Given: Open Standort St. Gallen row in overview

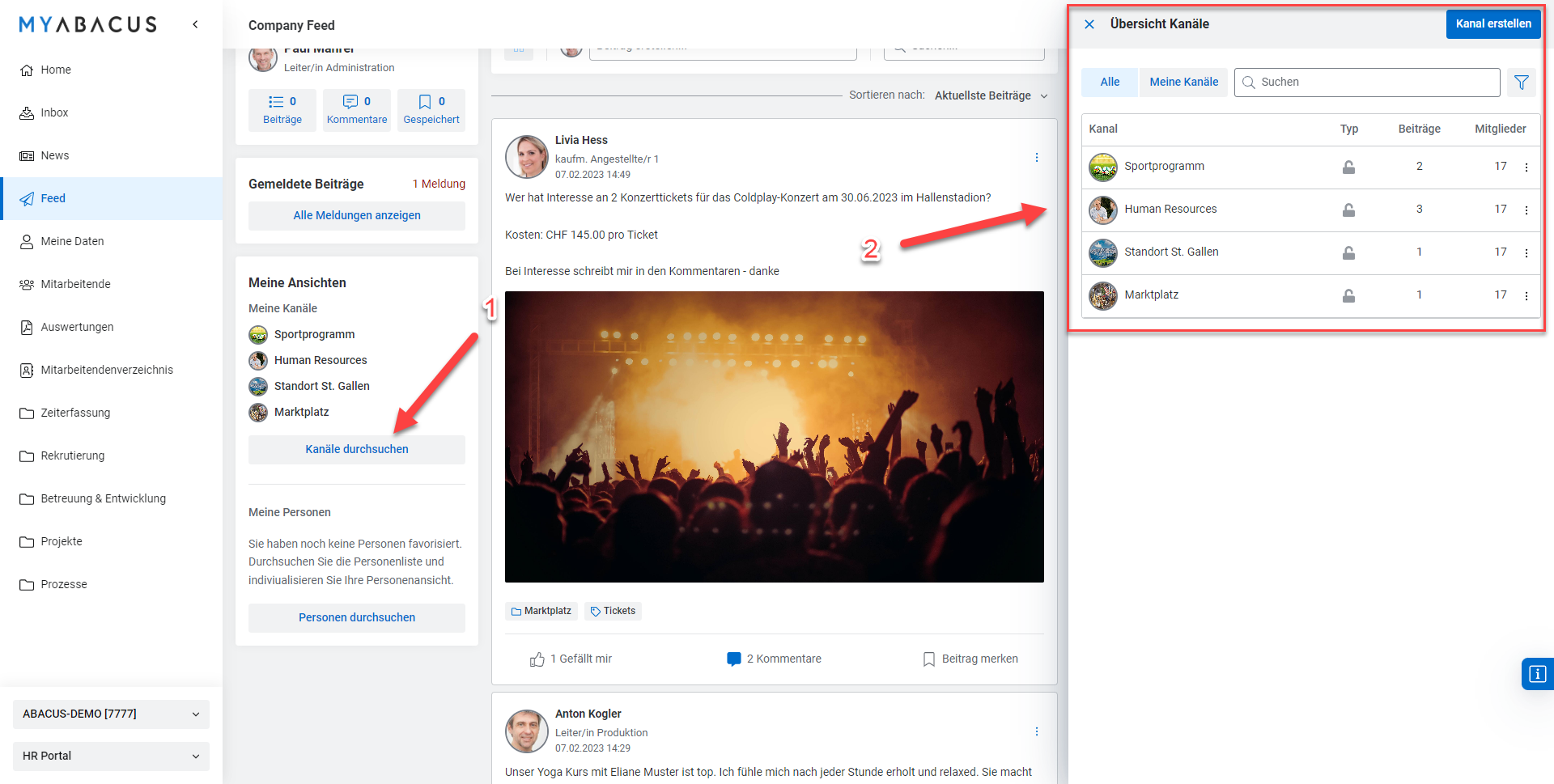Looking at the screenshot, I should 1310,252.
